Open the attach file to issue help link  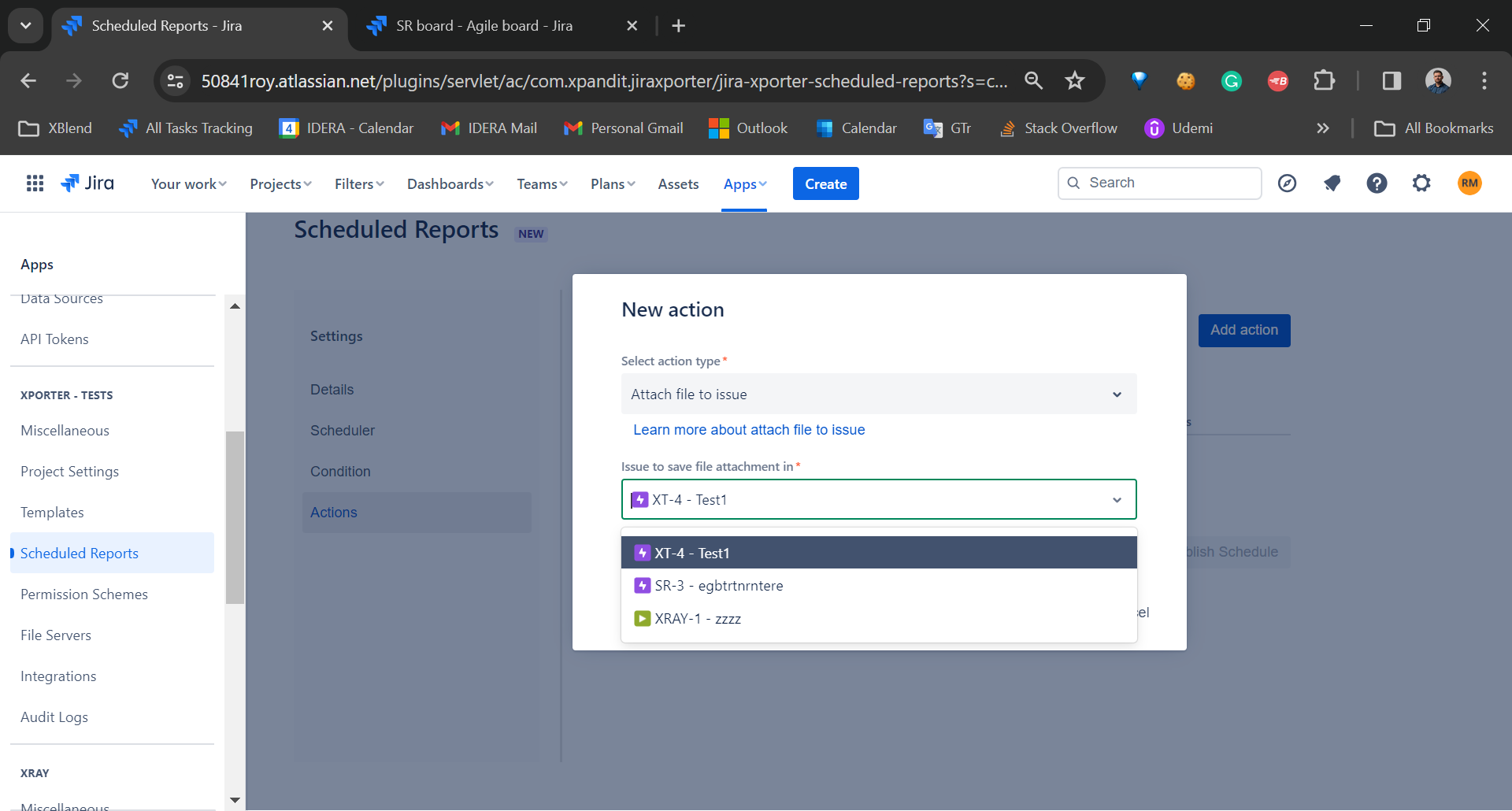coord(749,430)
